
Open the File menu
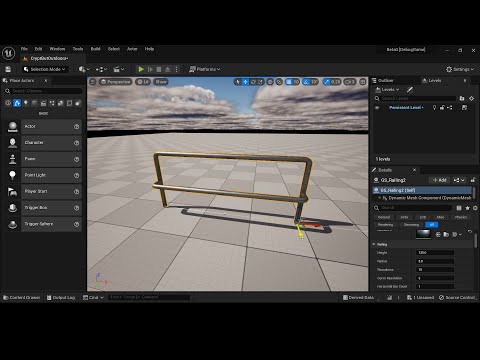[x=24, y=49]
